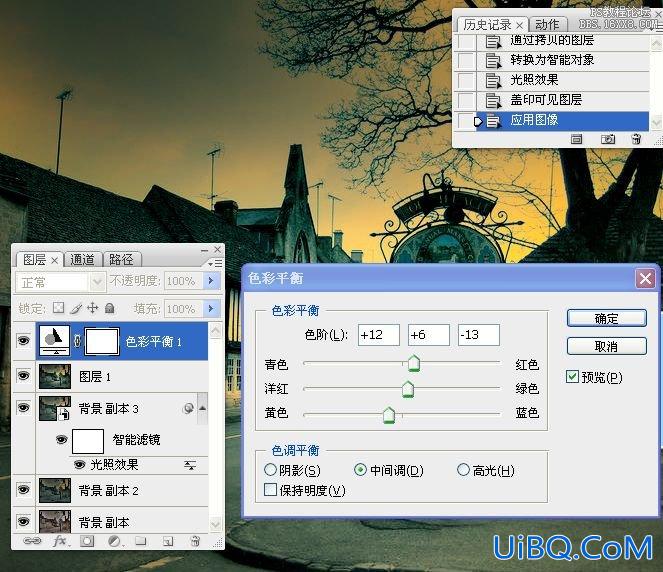Image resolution: width=663 pixels, height=572 pixels.
Task: Select the 转换为智能对象 history state
Action: 553,60
